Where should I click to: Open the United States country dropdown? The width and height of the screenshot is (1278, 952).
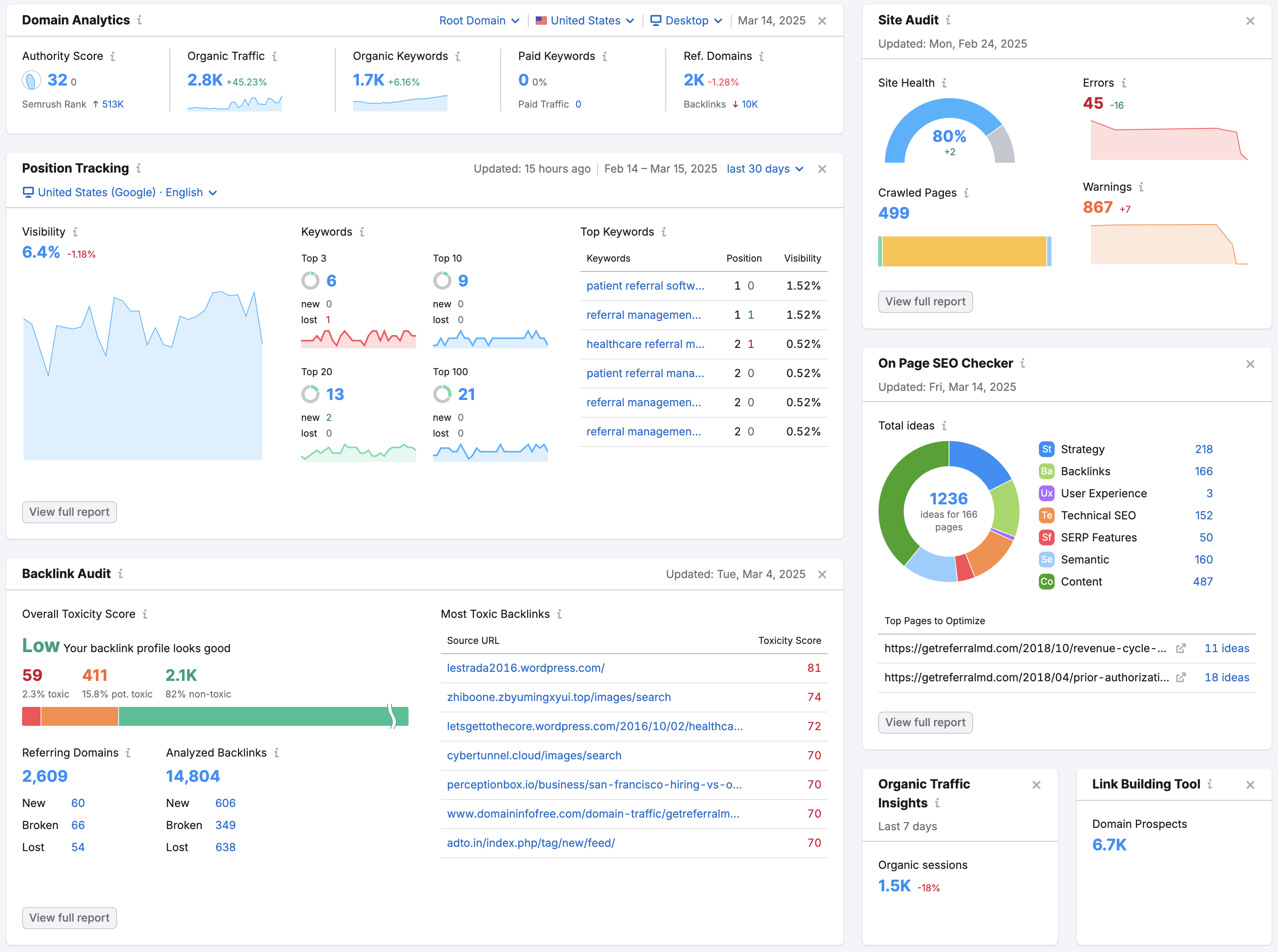pyautogui.click(x=585, y=21)
